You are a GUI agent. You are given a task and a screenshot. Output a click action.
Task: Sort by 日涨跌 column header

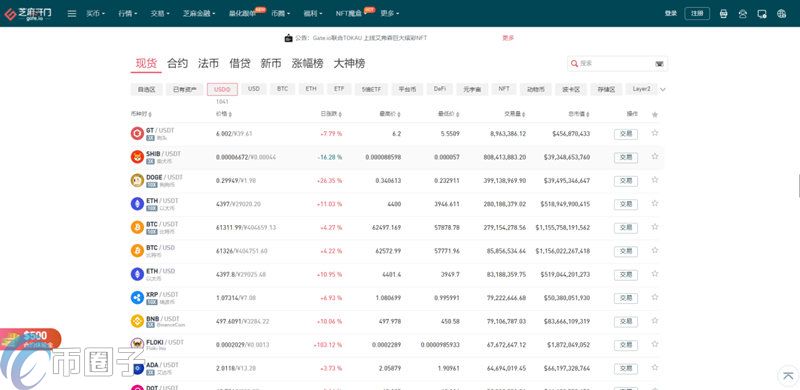331,114
